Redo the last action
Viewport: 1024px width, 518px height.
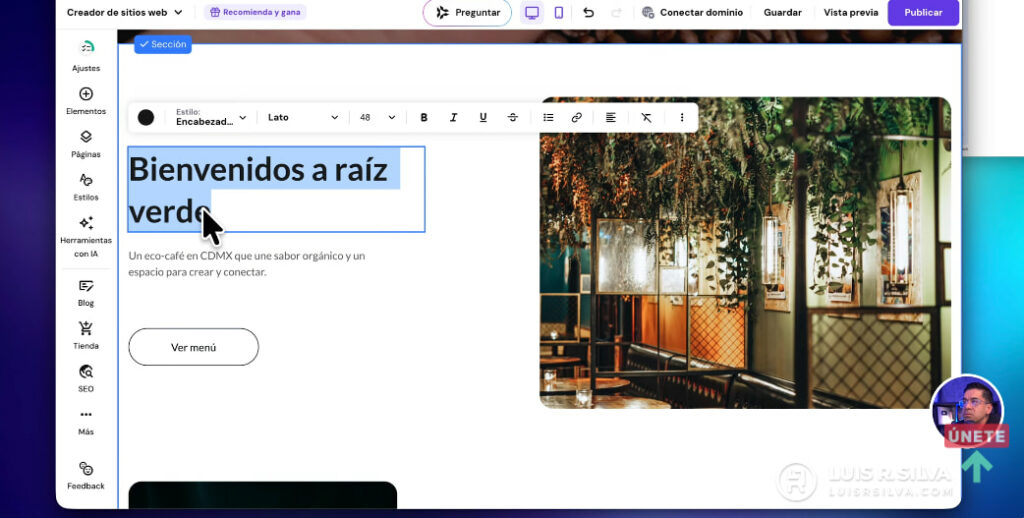click(x=616, y=12)
